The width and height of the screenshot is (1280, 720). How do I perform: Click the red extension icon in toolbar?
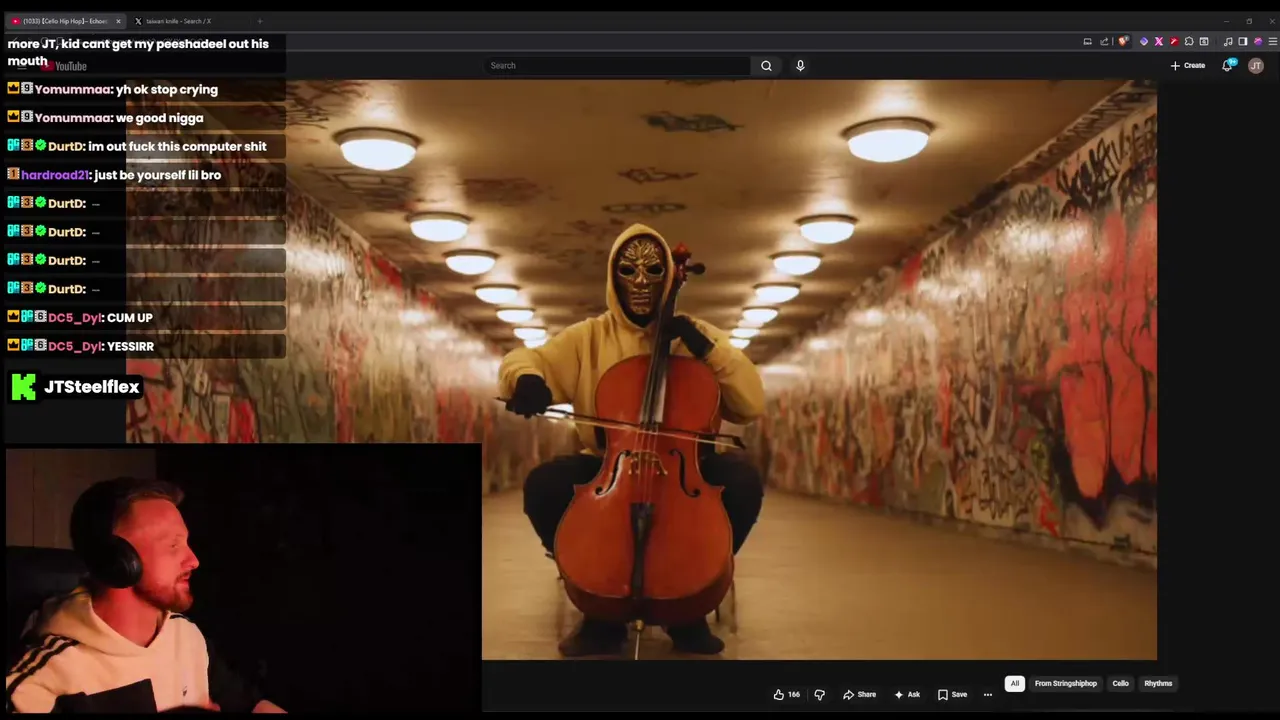[x=1174, y=41]
